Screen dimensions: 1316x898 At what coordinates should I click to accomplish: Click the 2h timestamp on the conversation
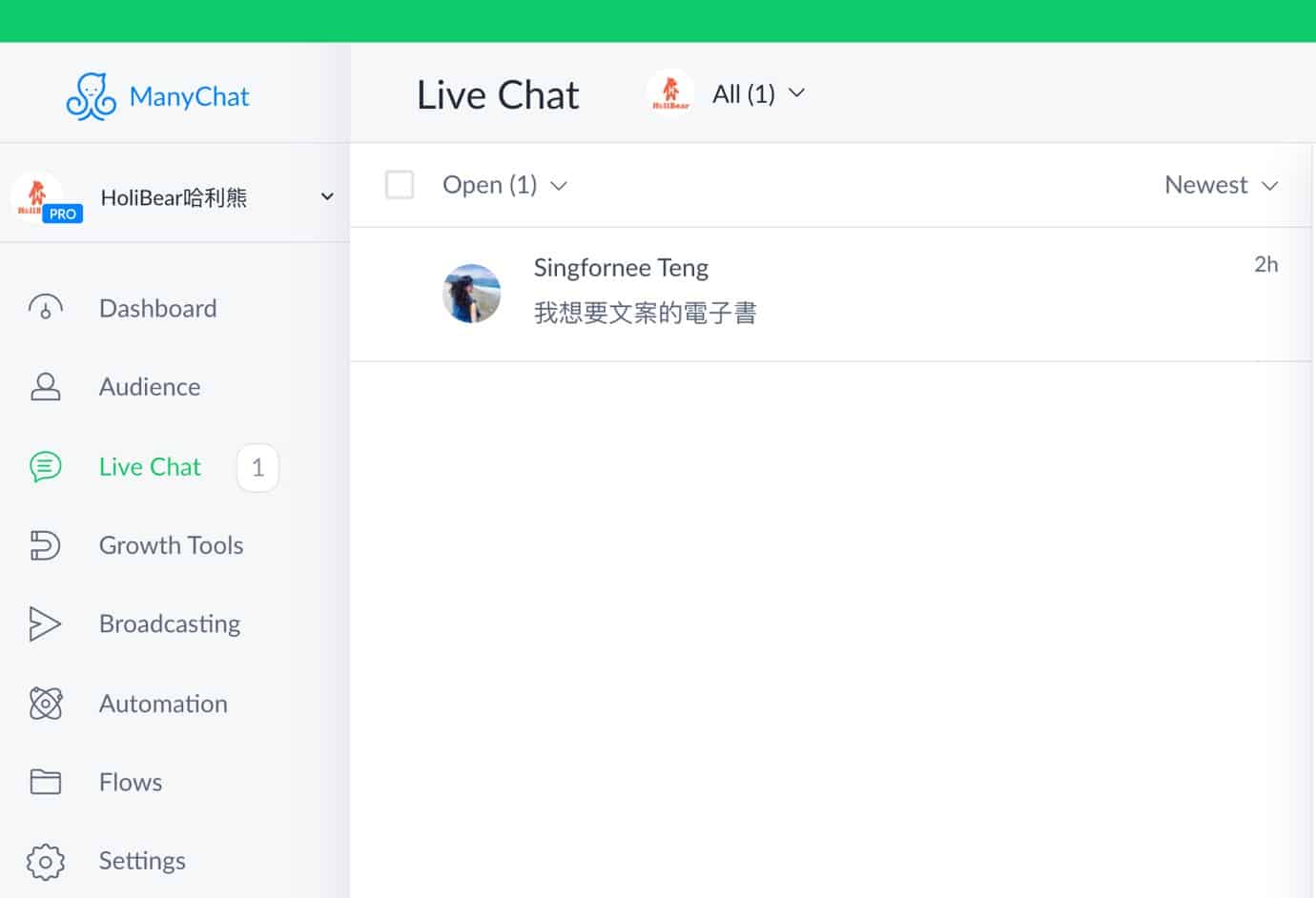coord(1265,264)
